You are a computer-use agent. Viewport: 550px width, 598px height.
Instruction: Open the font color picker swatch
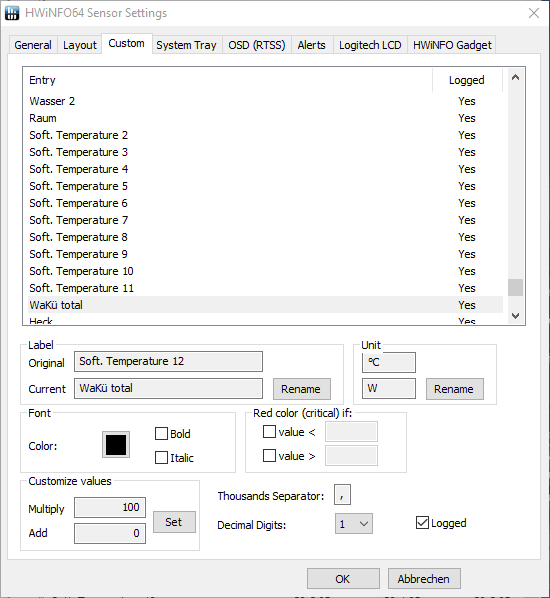point(116,445)
